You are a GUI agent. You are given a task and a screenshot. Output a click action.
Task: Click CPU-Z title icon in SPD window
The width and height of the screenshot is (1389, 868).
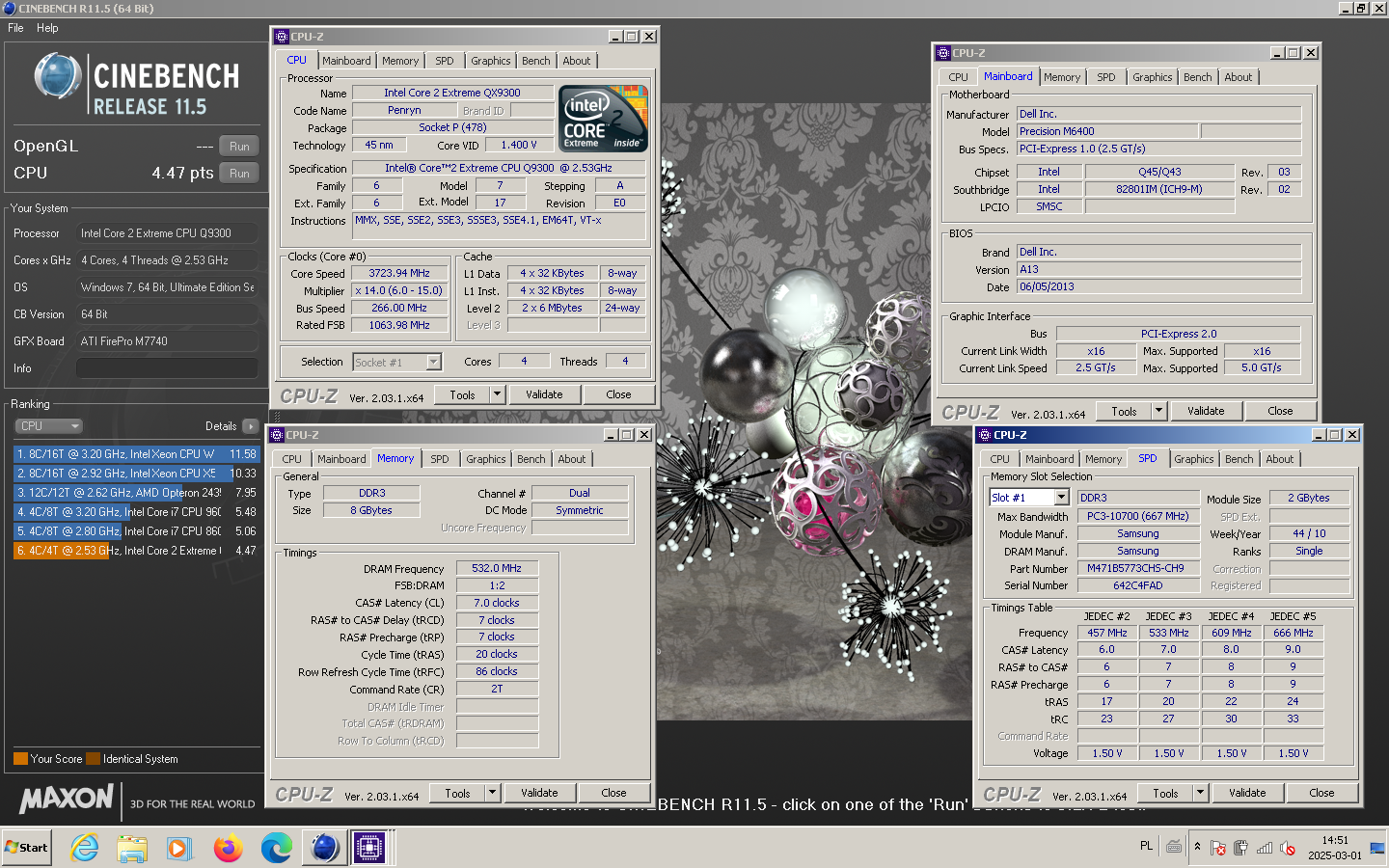click(984, 435)
